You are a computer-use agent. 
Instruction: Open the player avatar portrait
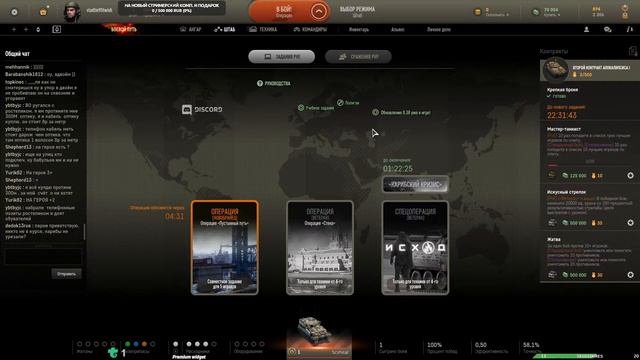coord(72,11)
